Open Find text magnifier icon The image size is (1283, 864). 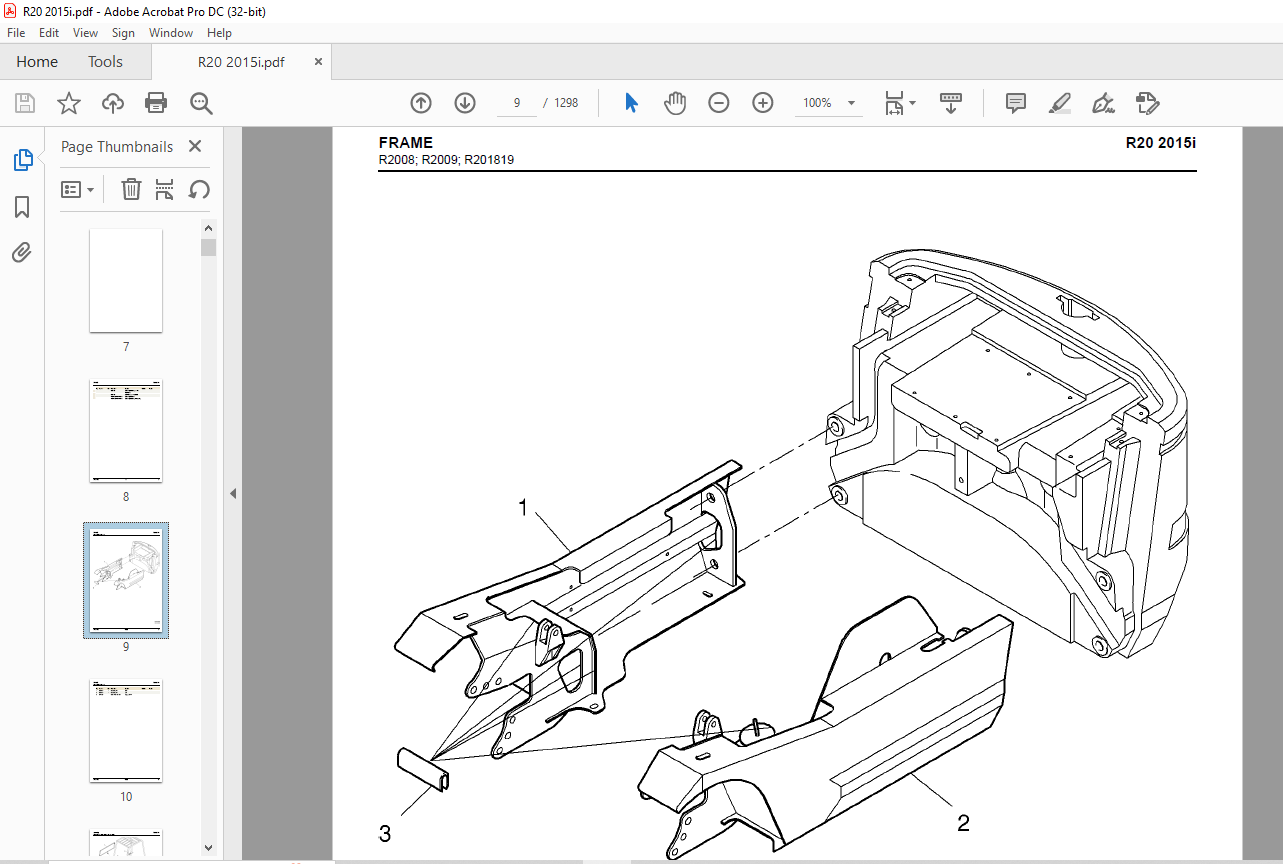tap(201, 103)
